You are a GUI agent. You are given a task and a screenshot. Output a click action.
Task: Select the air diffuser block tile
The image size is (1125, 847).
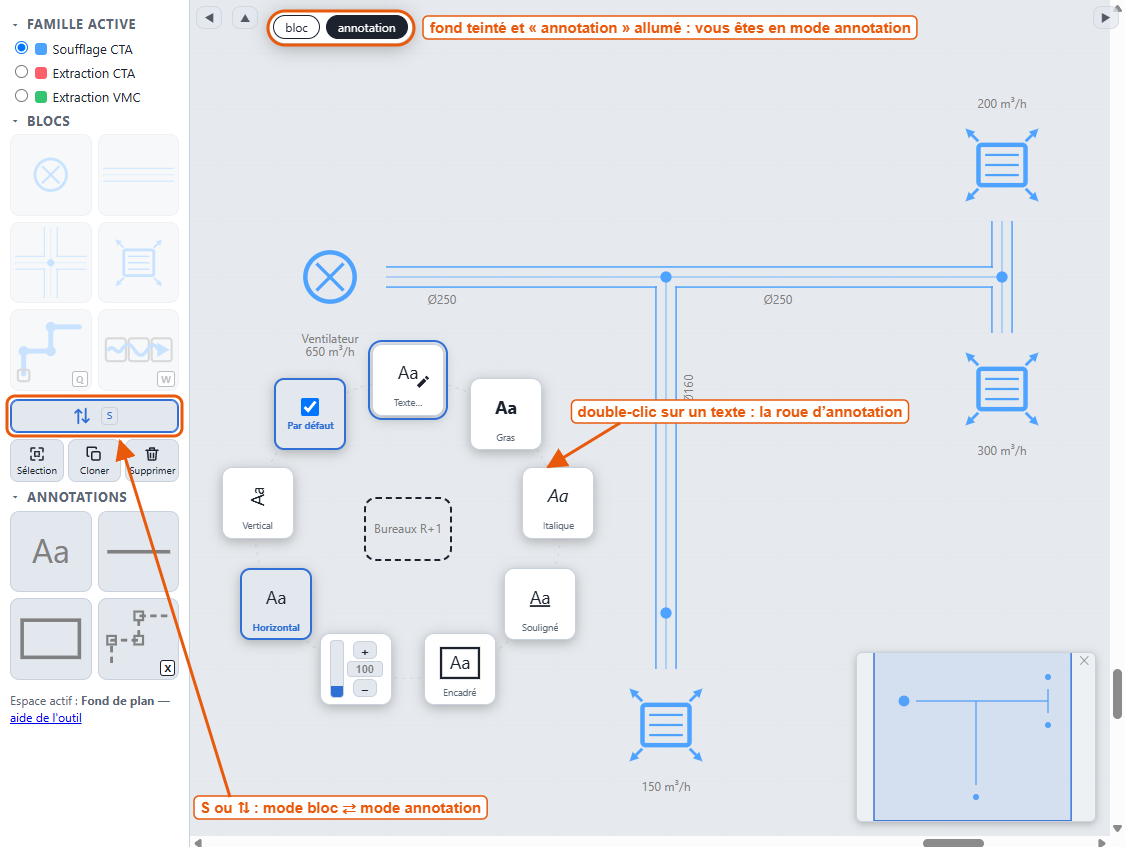tap(138, 262)
